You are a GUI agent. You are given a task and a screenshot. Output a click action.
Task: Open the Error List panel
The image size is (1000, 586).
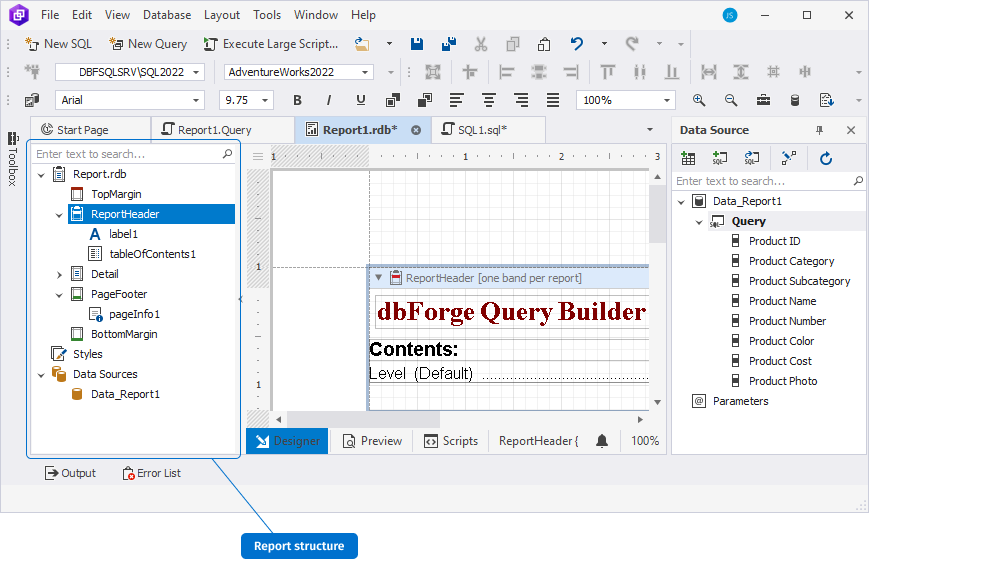tap(151, 473)
